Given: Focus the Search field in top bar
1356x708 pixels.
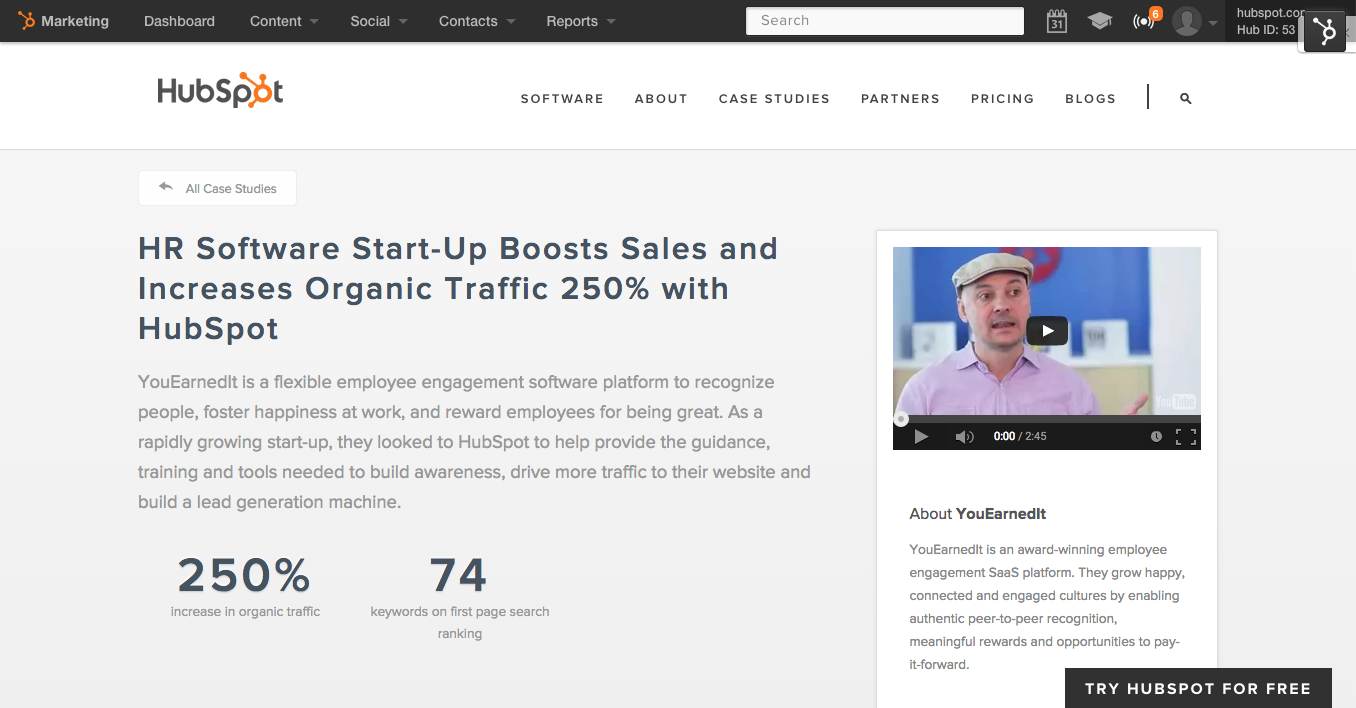Looking at the screenshot, I should (885, 21).
